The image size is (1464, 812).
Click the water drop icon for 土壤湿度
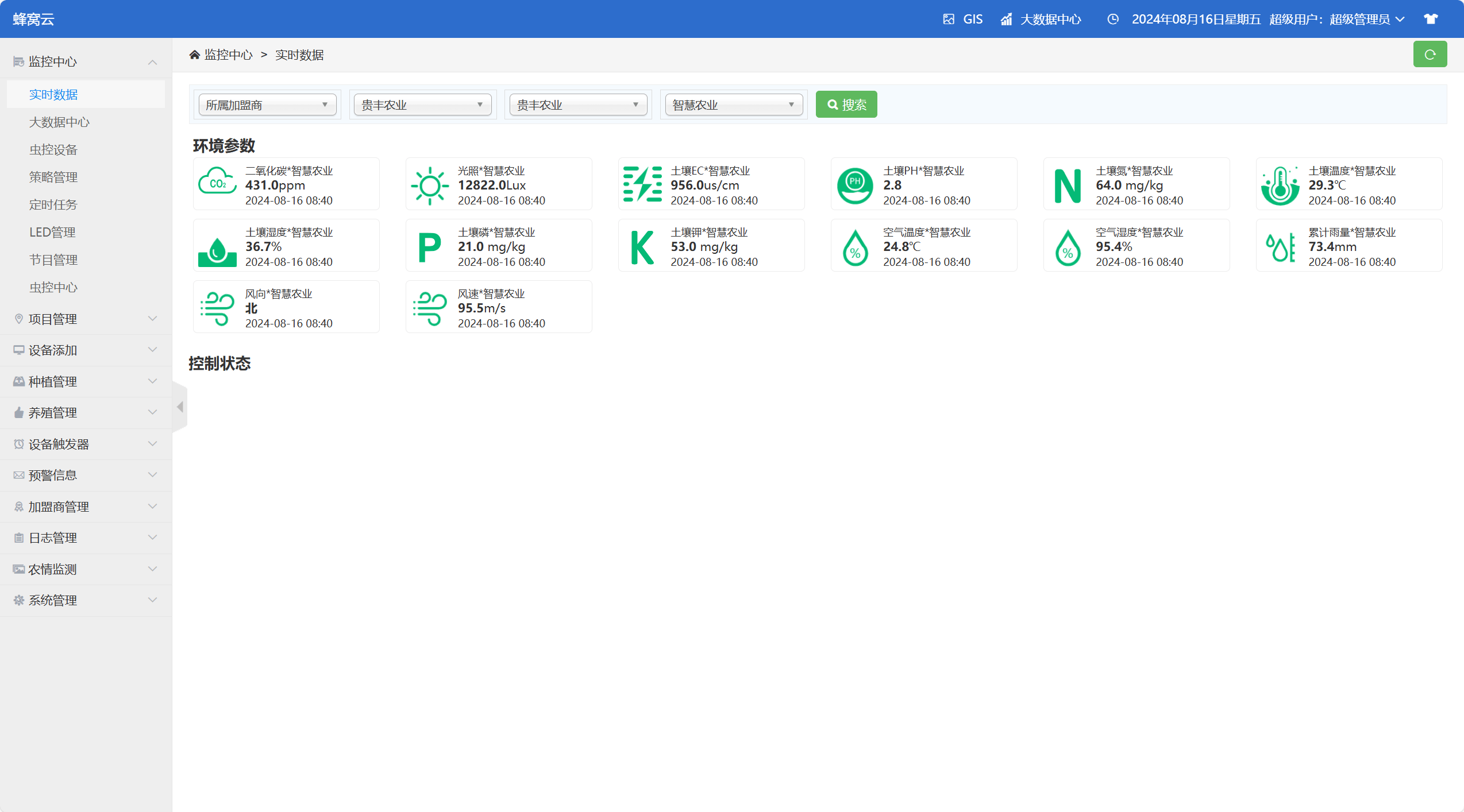click(x=217, y=252)
